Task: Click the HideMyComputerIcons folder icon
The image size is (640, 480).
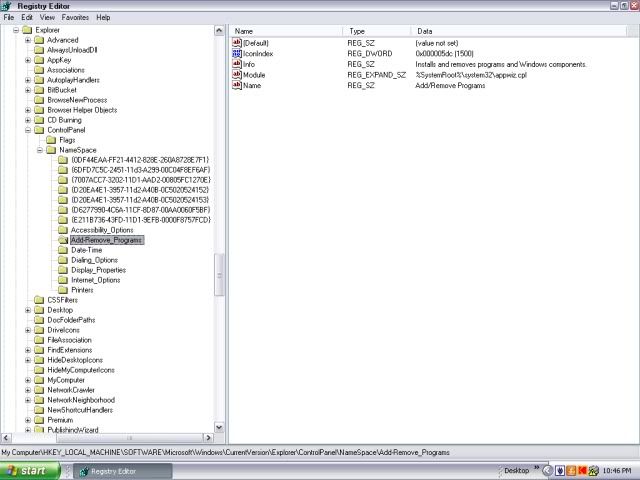Action: pyautogui.click(x=39, y=370)
